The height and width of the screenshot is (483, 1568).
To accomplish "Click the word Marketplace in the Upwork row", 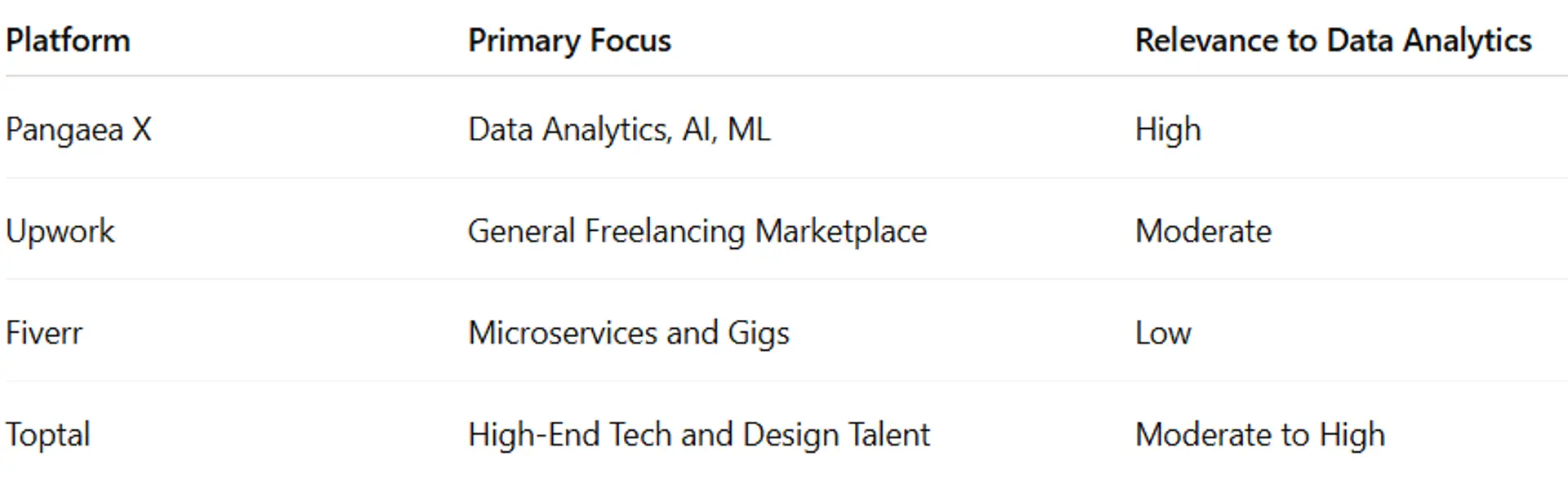I will (840, 232).
